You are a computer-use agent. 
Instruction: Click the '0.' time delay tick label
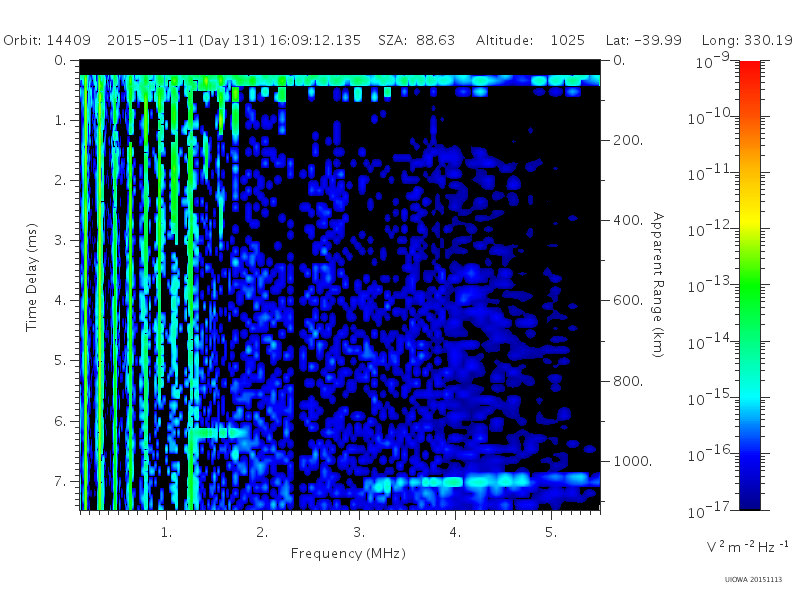60,61
